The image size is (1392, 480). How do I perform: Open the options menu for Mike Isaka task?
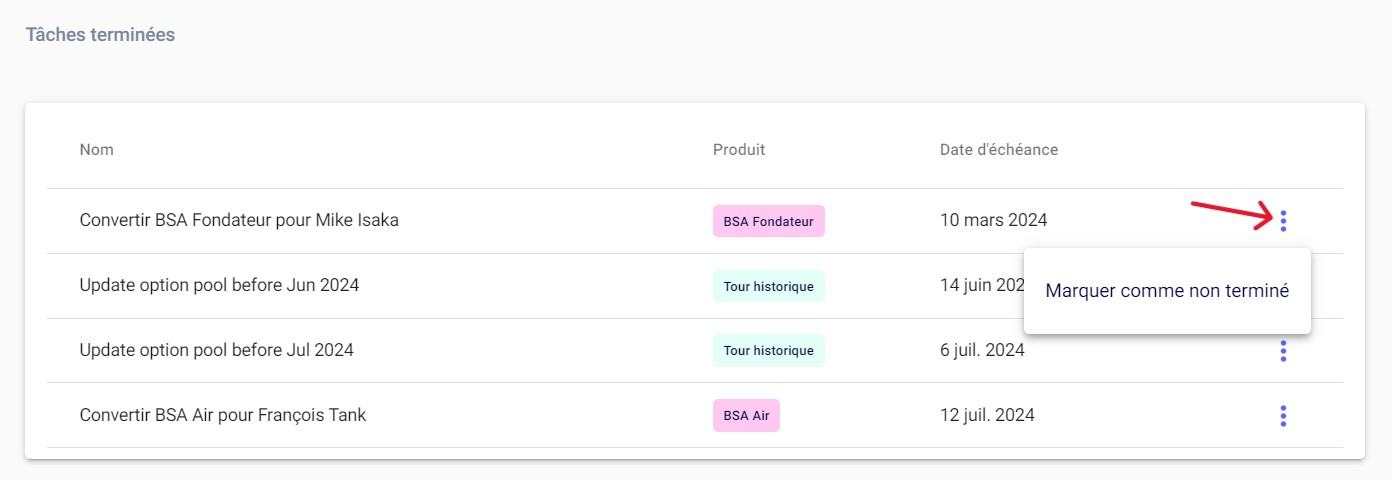pyautogui.click(x=1283, y=220)
